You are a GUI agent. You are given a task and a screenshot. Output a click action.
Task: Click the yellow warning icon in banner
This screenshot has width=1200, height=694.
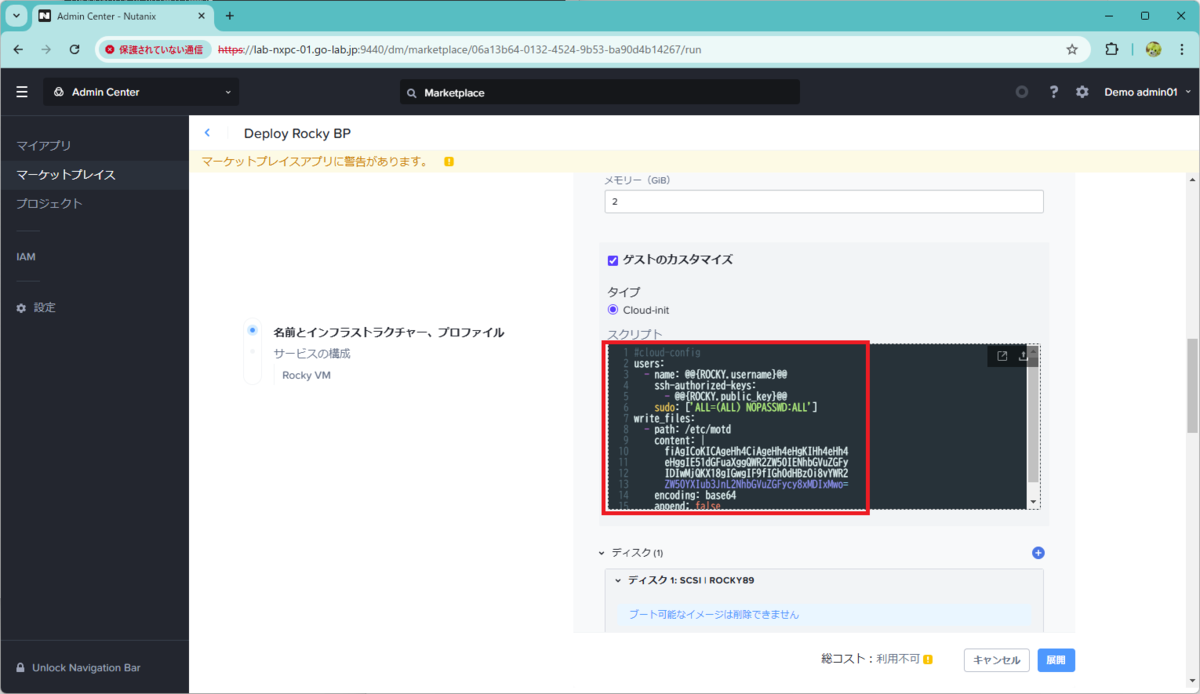pyautogui.click(x=449, y=161)
